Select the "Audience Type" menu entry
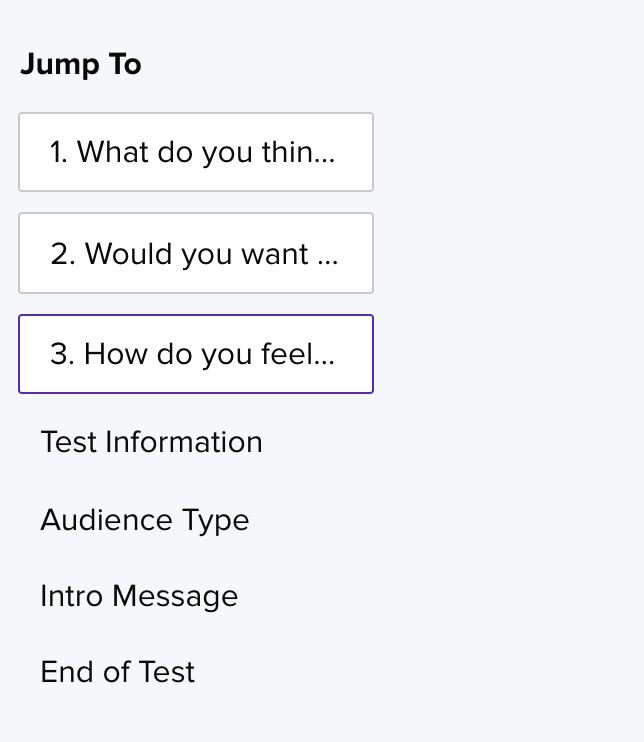 [x=145, y=520]
